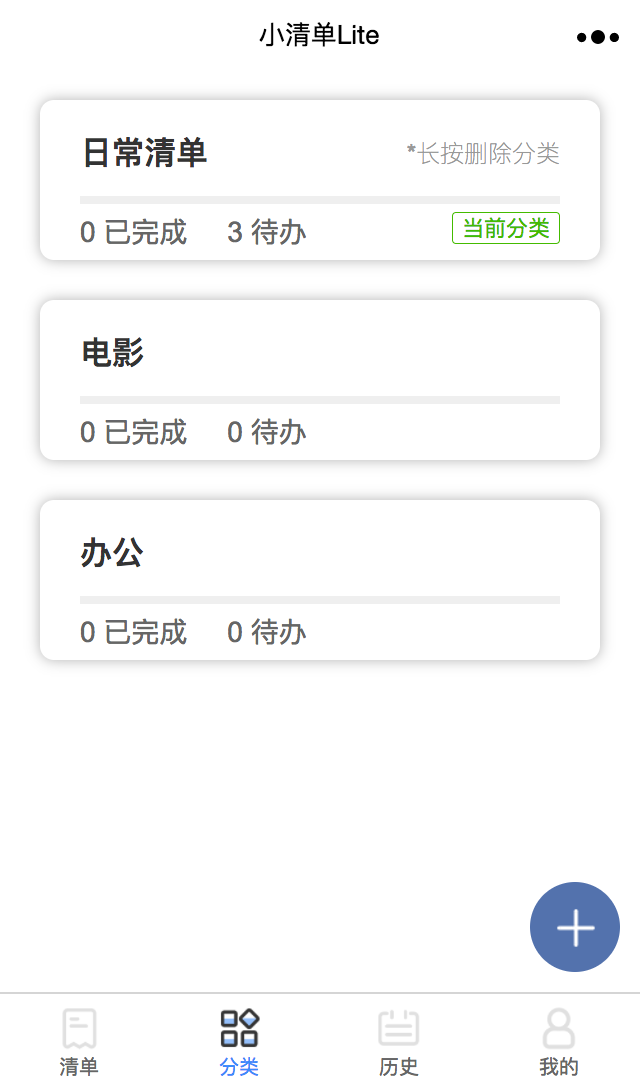The height and width of the screenshot is (1088, 640).
Task: Click 0 已完成 in the 办公 card
Action: click(x=133, y=632)
